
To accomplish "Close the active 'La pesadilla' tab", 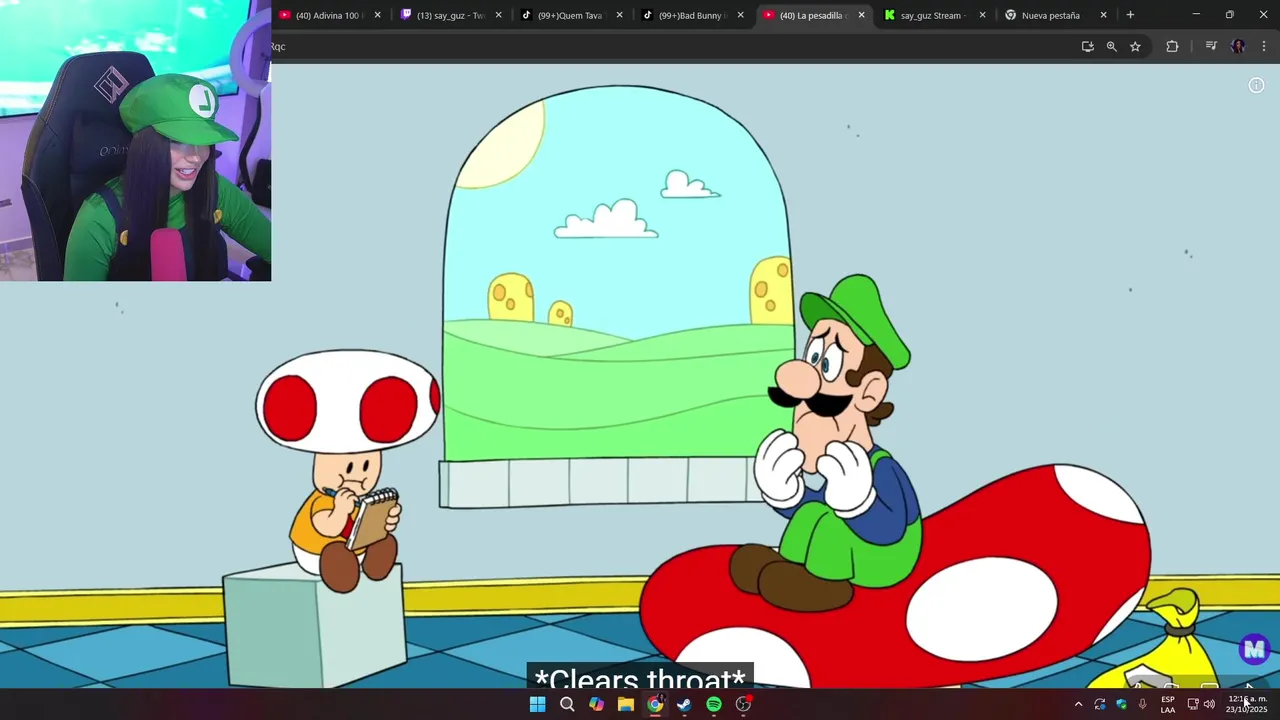I will pos(861,15).
